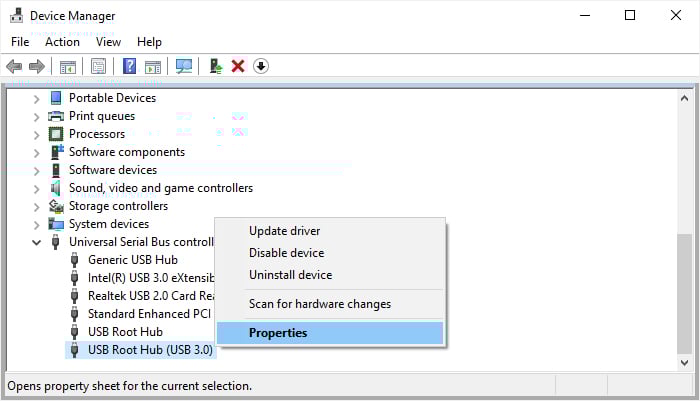This screenshot has width=700, height=401.
Task: Collapse Universal Serial Bus controllers node
Action: pos(37,242)
